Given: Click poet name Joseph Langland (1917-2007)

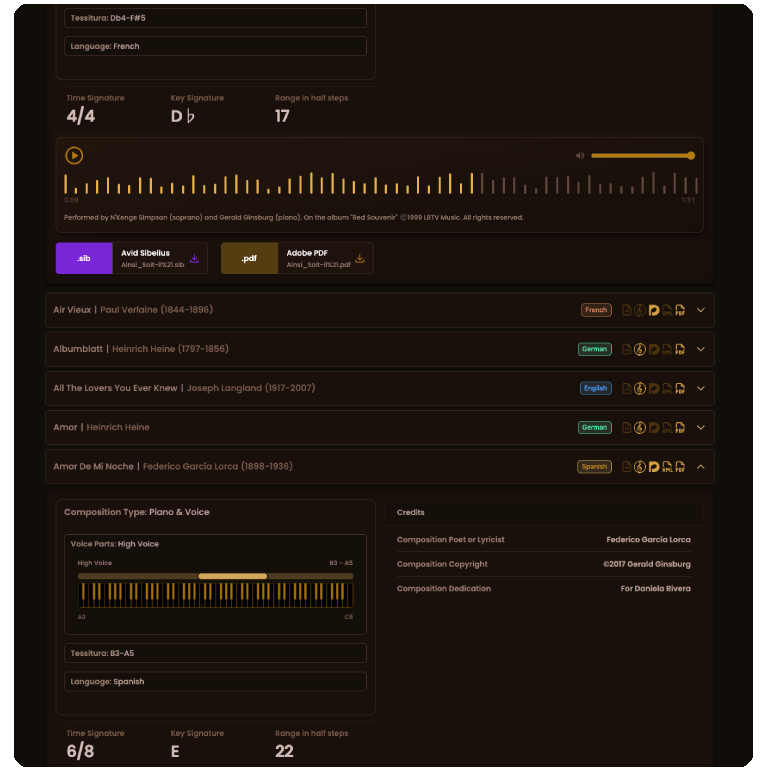Looking at the screenshot, I should tap(251, 388).
